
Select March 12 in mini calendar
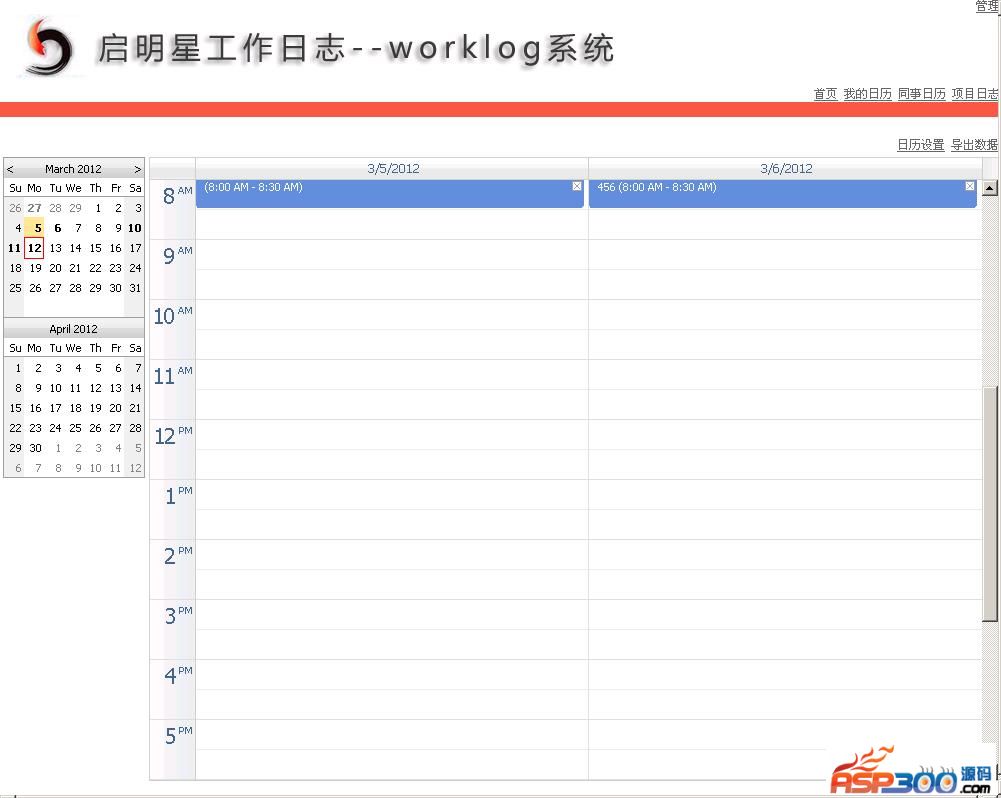34,248
